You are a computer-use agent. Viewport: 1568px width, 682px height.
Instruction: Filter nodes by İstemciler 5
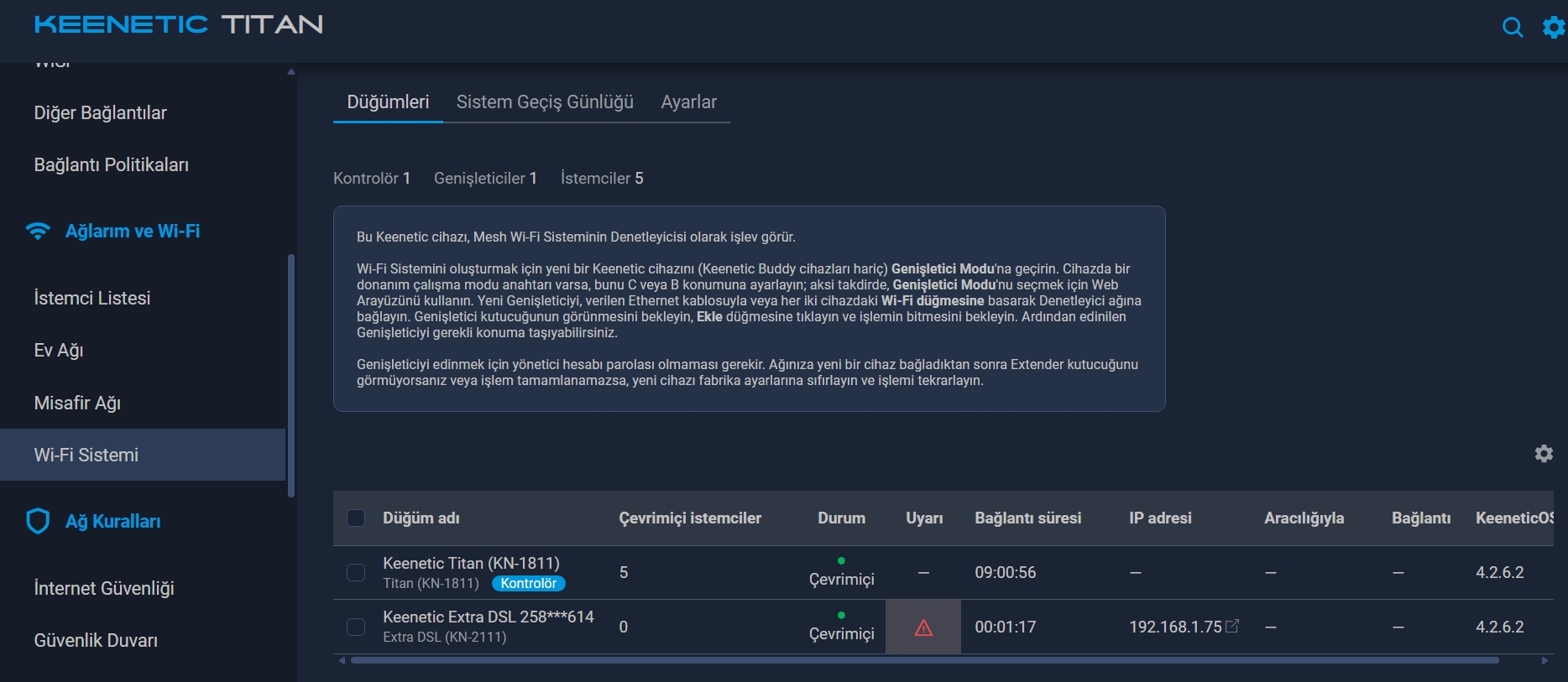[602, 178]
